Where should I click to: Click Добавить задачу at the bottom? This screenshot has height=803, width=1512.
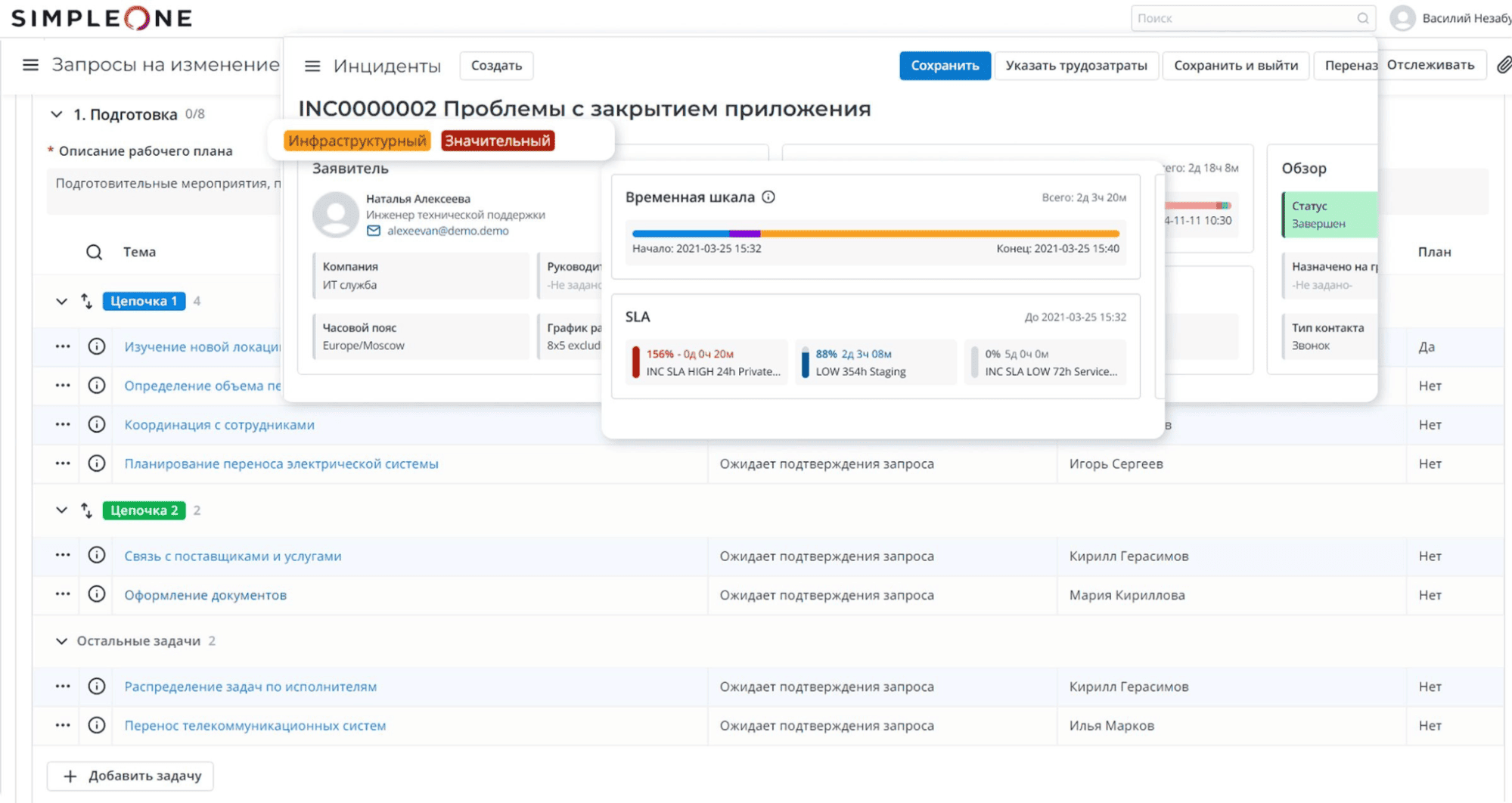tap(129, 776)
